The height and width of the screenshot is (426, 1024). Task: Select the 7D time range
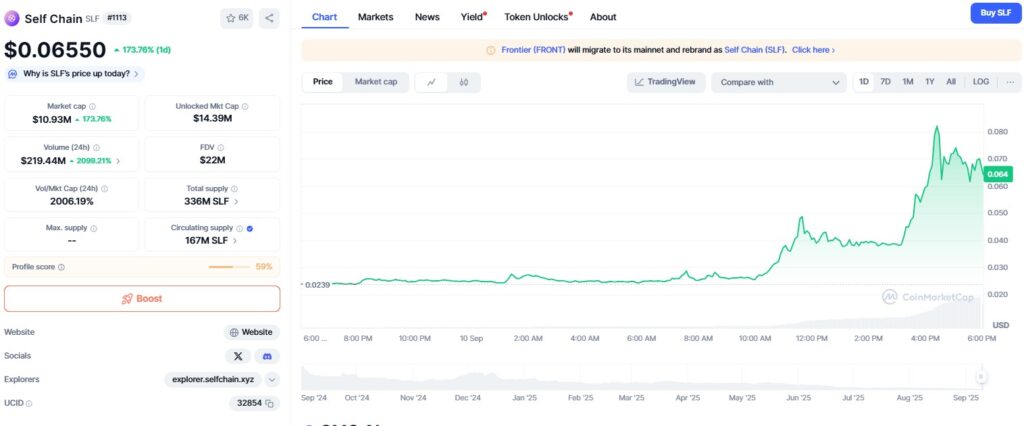[x=885, y=82]
